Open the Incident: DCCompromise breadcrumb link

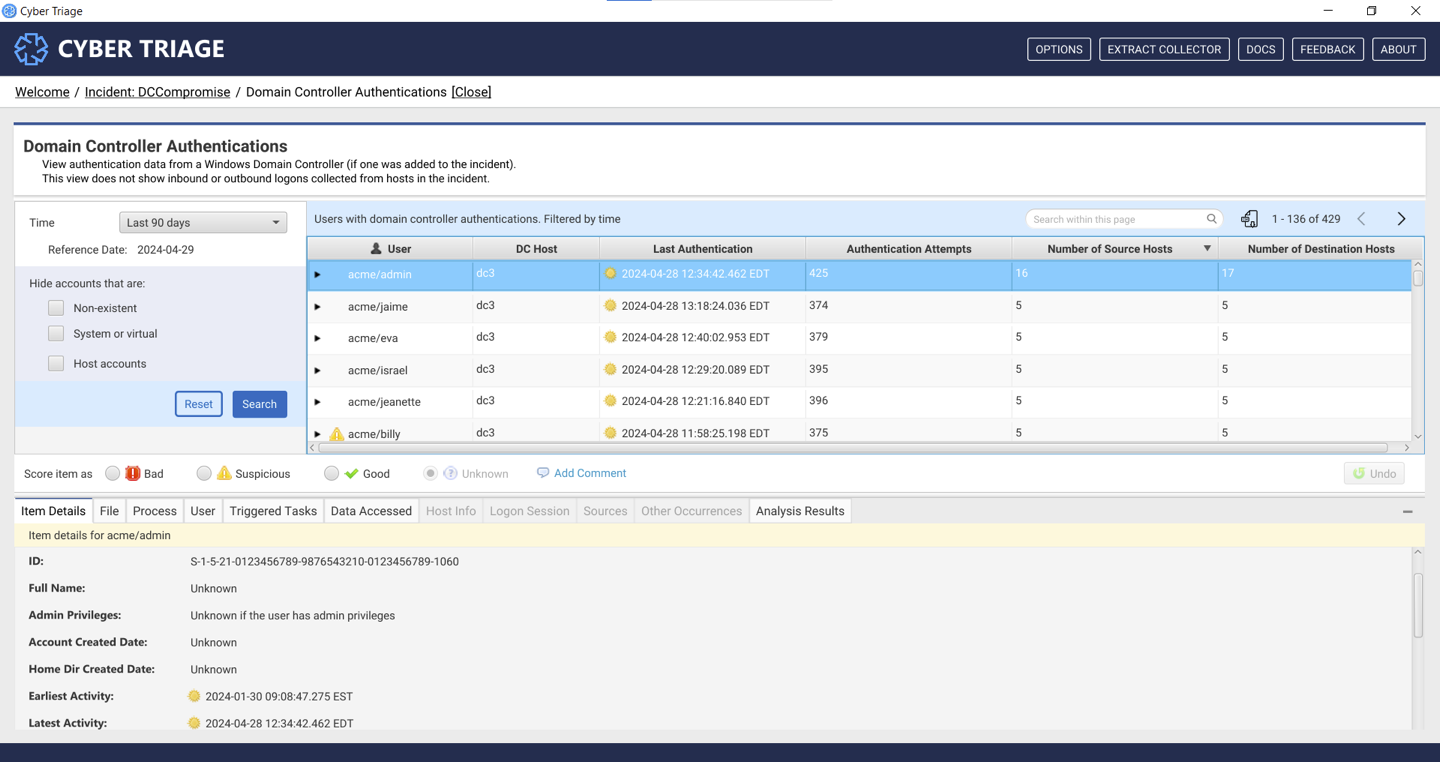(x=157, y=92)
